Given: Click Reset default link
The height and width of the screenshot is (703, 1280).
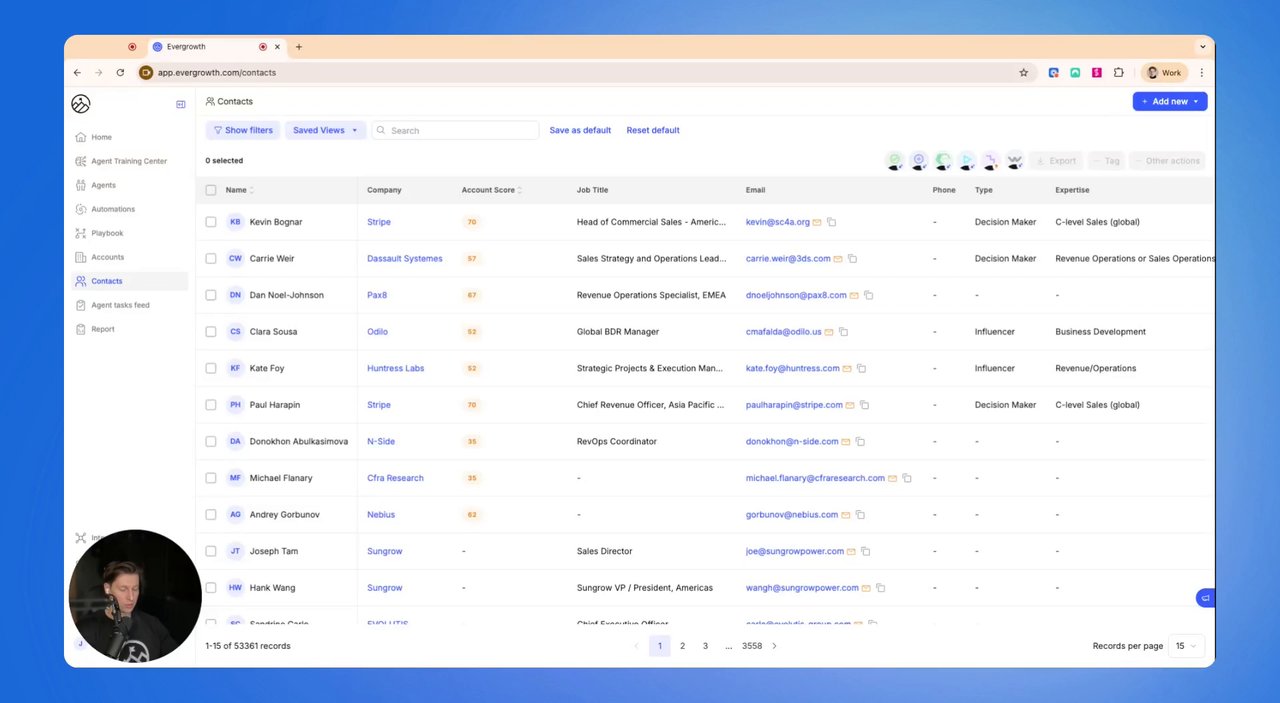Looking at the screenshot, I should tap(653, 130).
